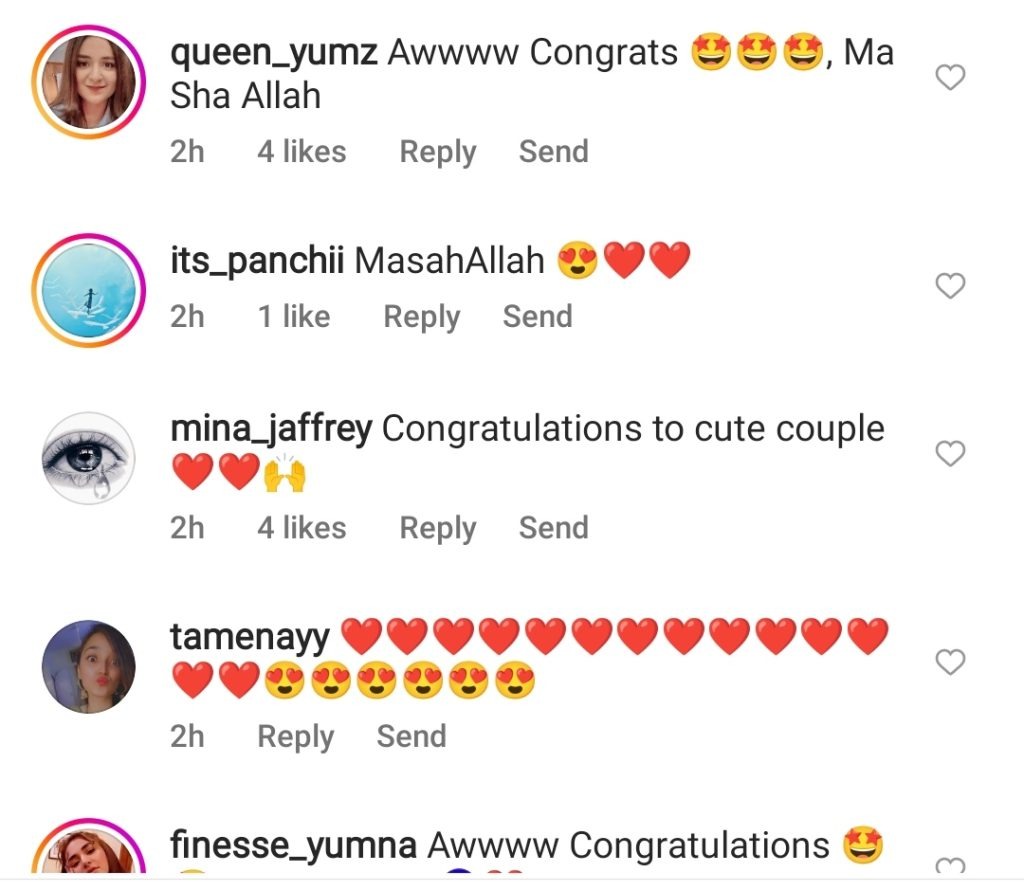The width and height of the screenshot is (1024, 890).
Task: Send its_panchii's comment via Send
Action: point(537,317)
